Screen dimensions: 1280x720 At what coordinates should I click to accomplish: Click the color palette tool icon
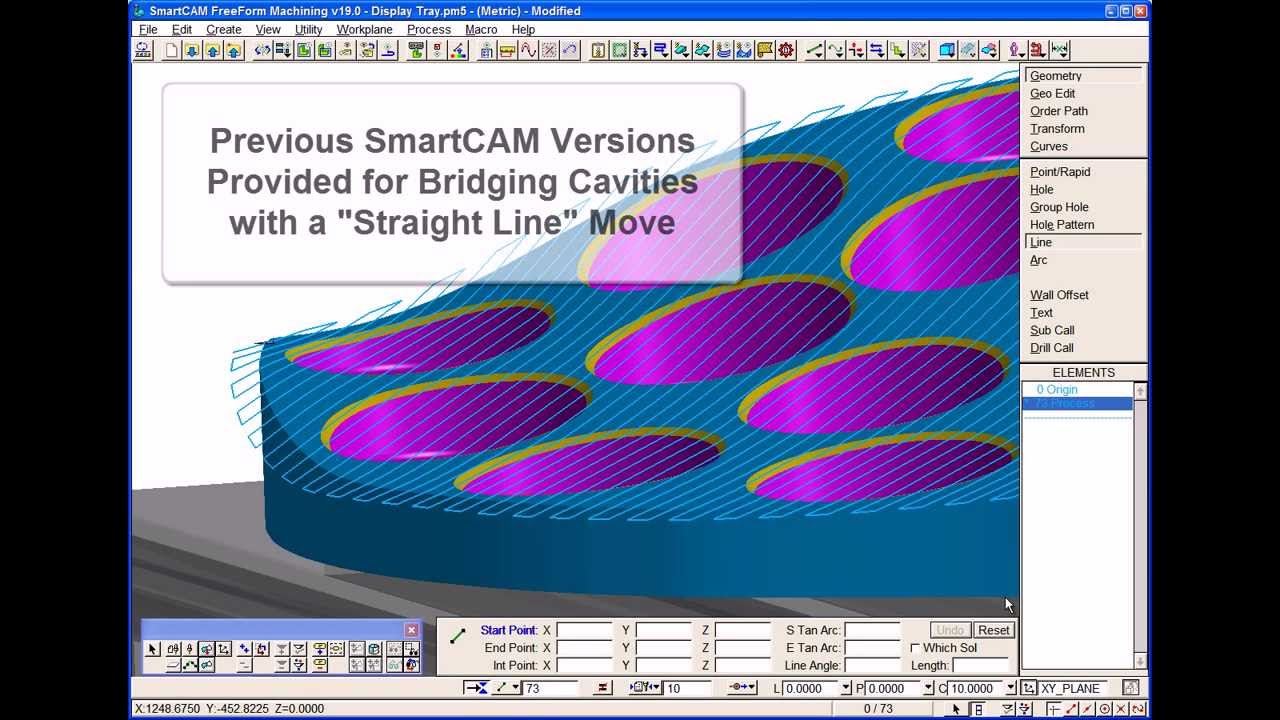(459, 50)
